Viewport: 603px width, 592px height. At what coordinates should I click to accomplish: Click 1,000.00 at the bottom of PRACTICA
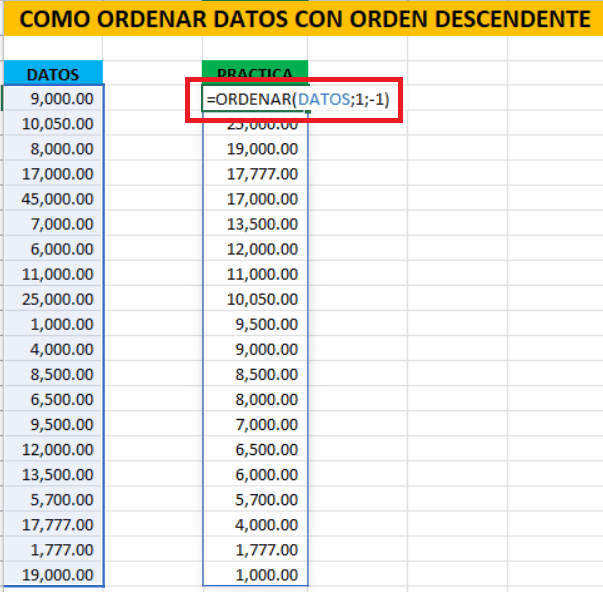click(x=255, y=575)
